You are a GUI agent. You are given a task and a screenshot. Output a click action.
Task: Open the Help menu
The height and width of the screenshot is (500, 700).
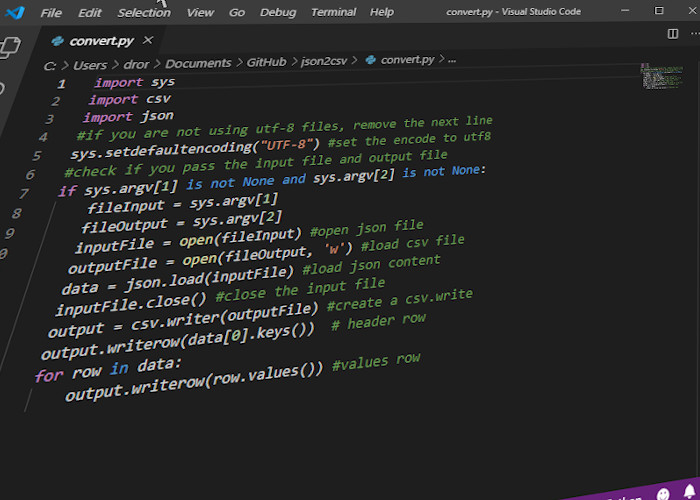coord(381,12)
